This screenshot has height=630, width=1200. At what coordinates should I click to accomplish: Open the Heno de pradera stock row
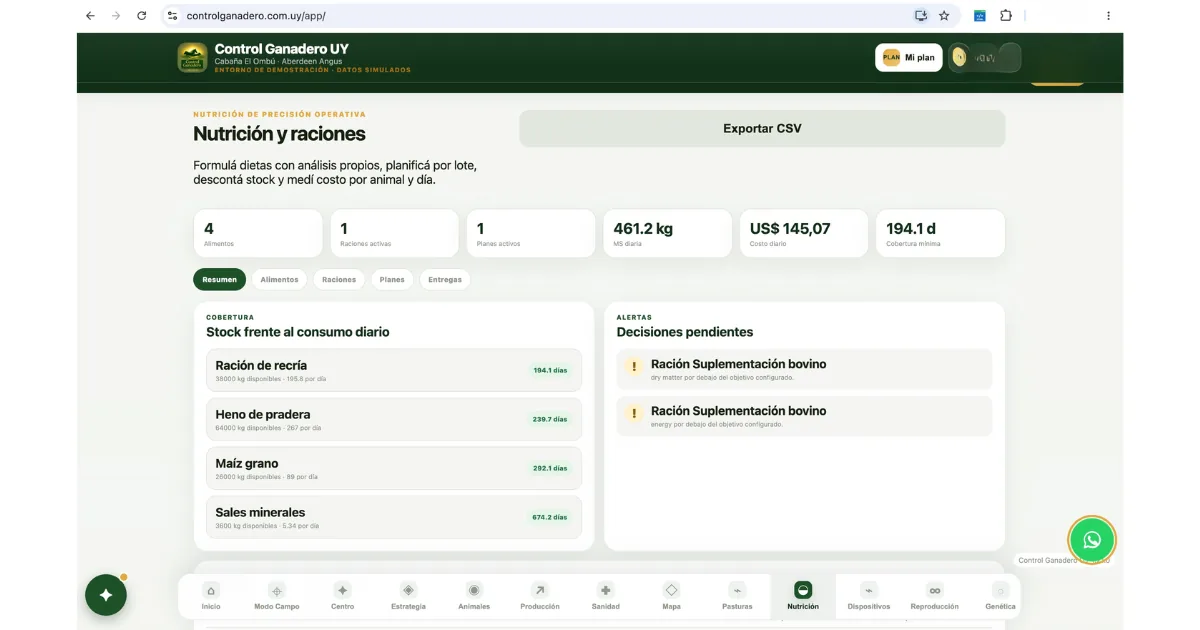click(x=394, y=419)
